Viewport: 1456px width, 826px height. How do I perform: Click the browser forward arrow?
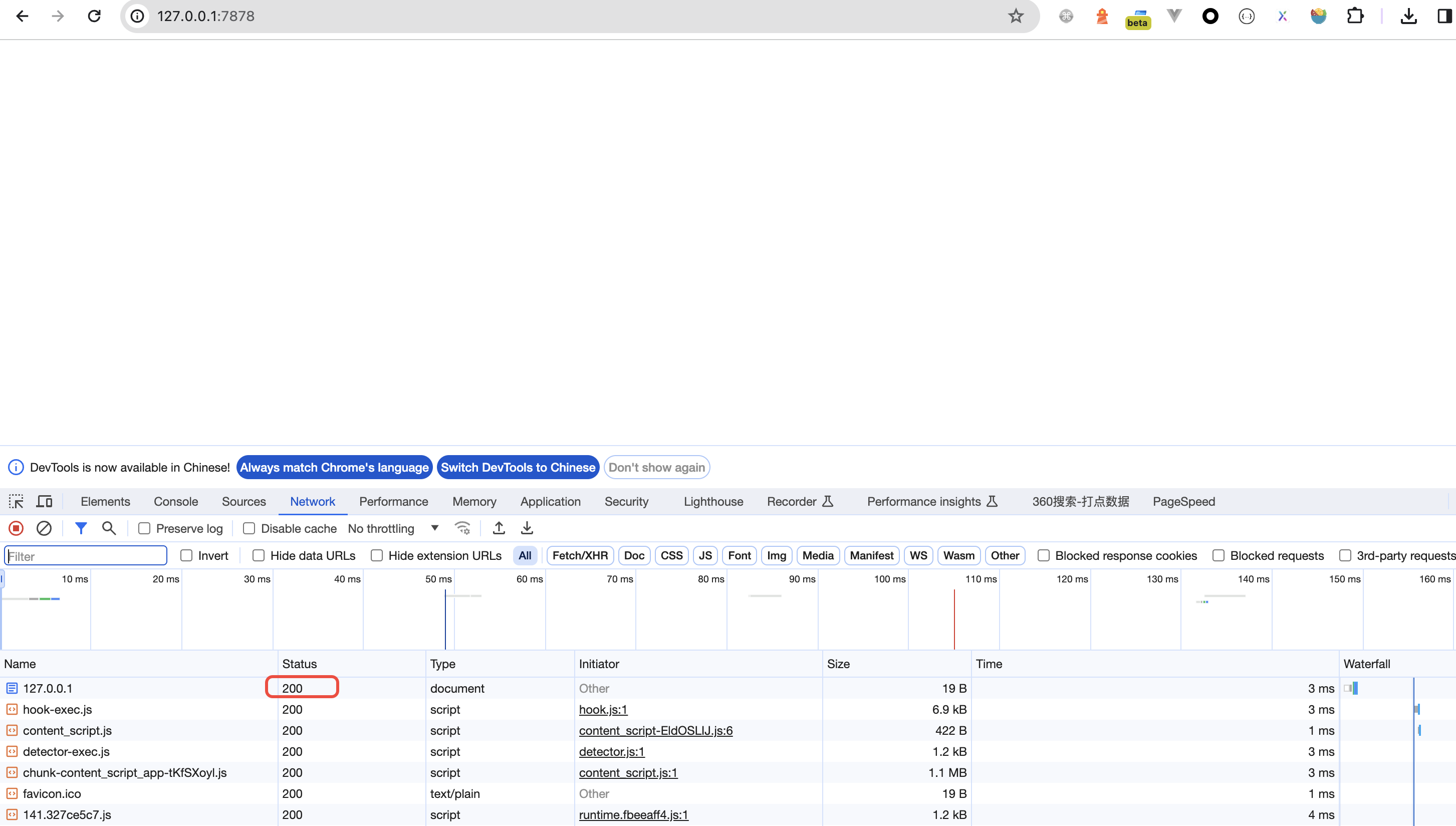point(58,16)
